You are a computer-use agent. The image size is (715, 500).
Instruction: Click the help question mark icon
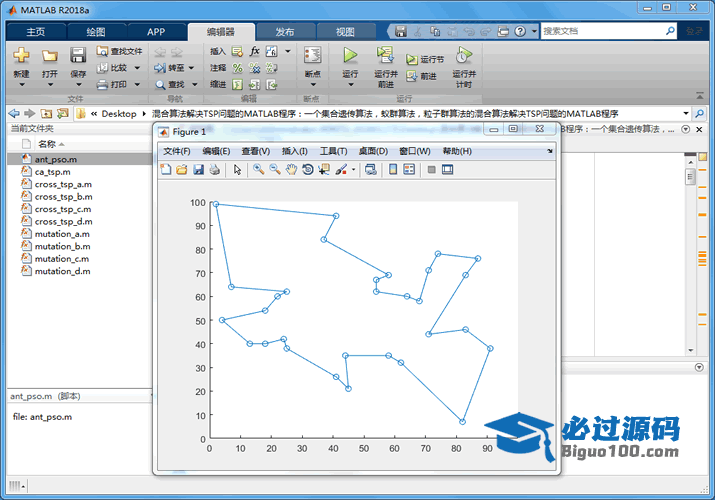[520, 31]
